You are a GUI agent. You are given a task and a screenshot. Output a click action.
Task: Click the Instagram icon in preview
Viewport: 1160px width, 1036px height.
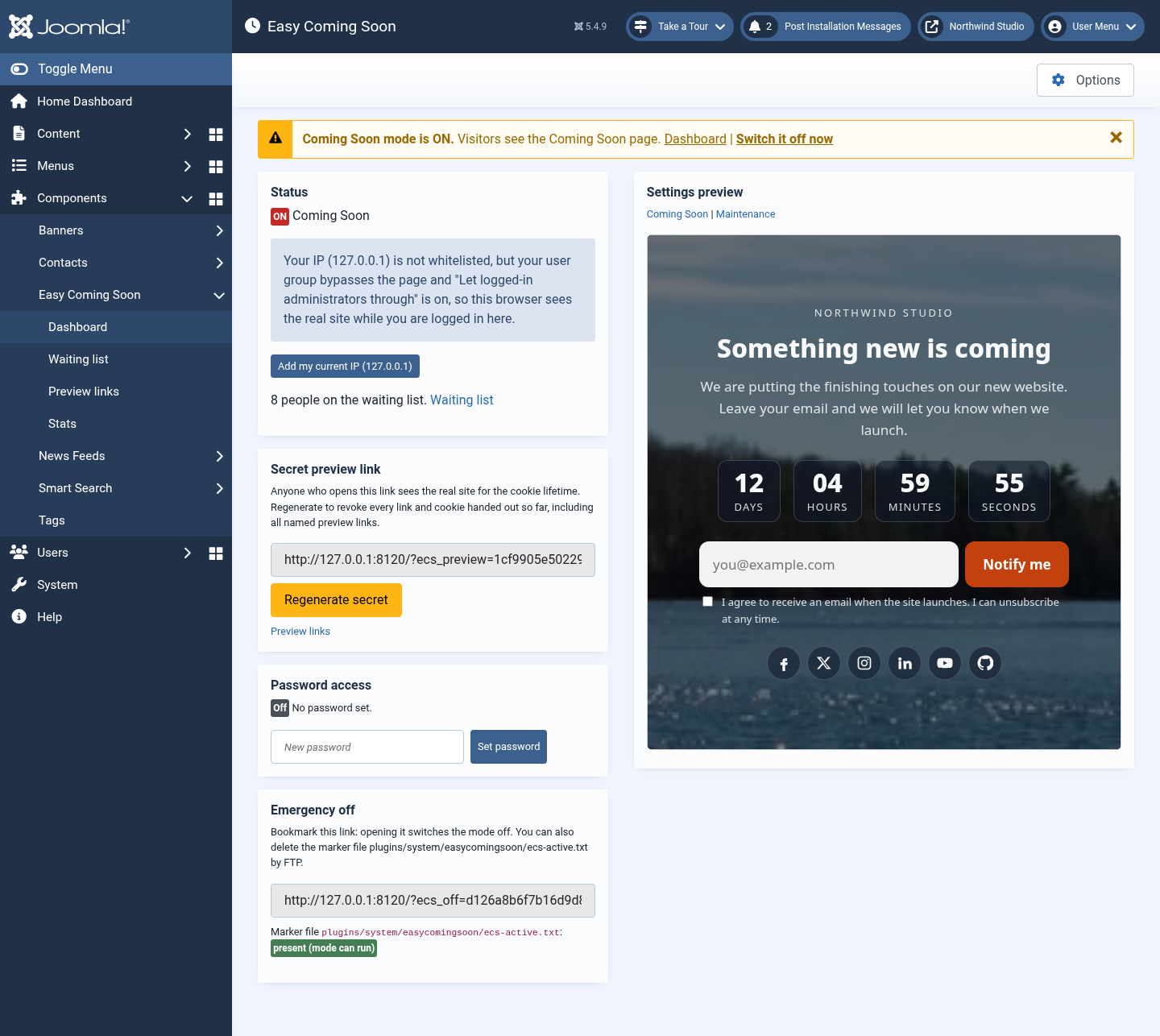[x=864, y=663]
